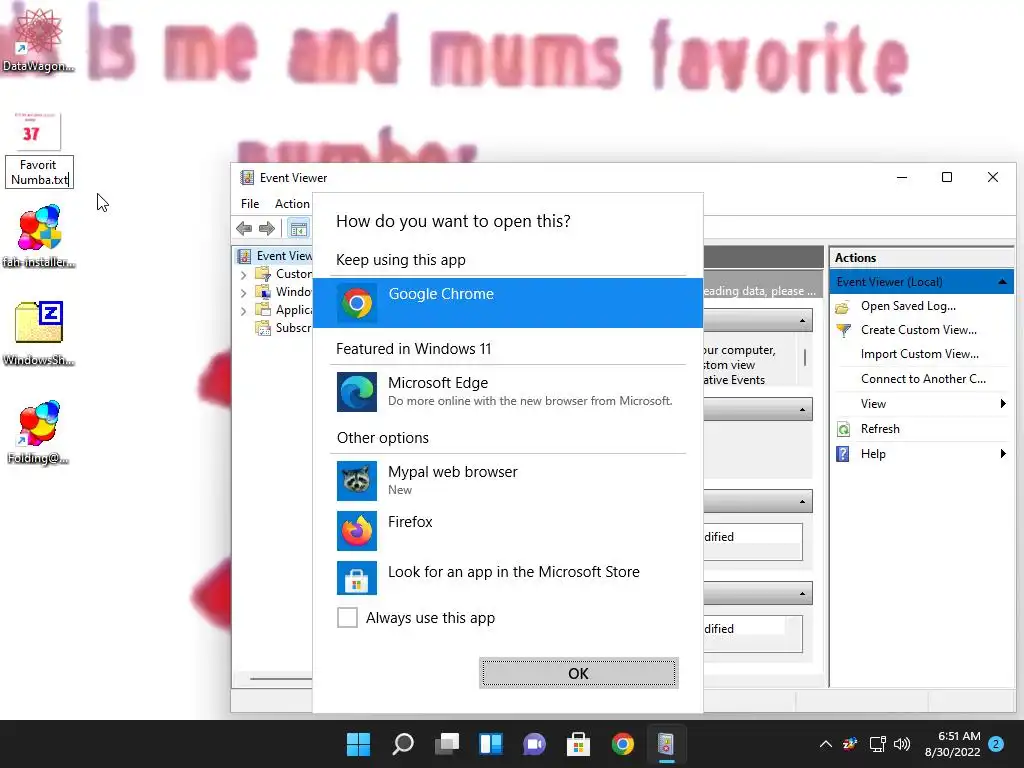The image size is (1024, 768).
Task: Open the Chat taskbar icon
Action: click(x=534, y=744)
